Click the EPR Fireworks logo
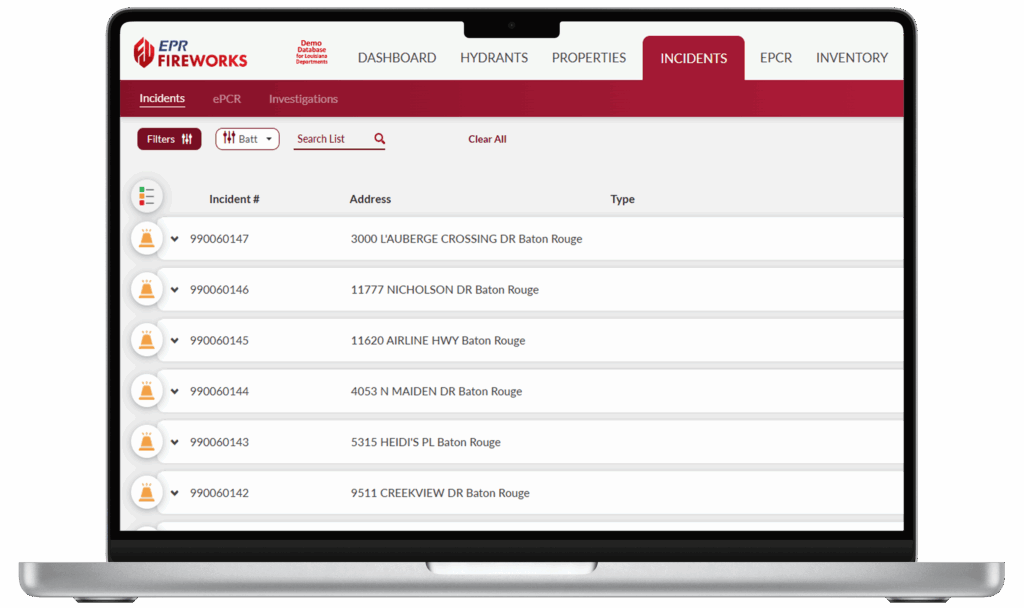Viewport: 1024px width, 608px height. coord(190,53)
